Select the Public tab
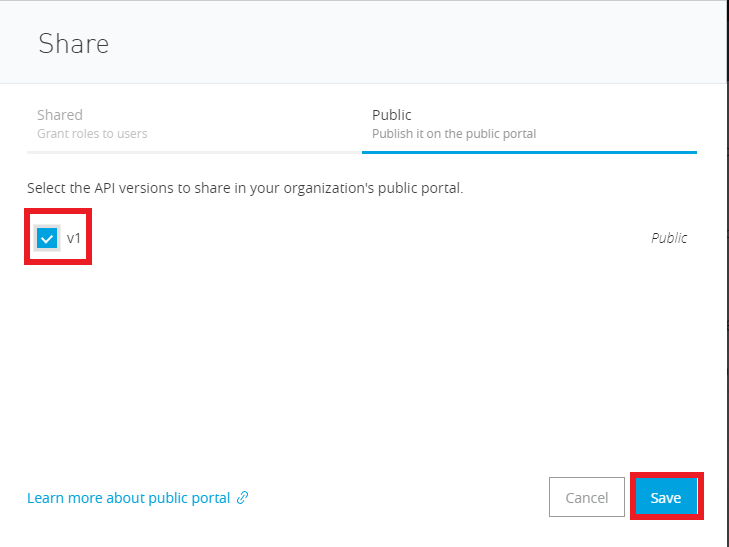 (x=529, y=124)
